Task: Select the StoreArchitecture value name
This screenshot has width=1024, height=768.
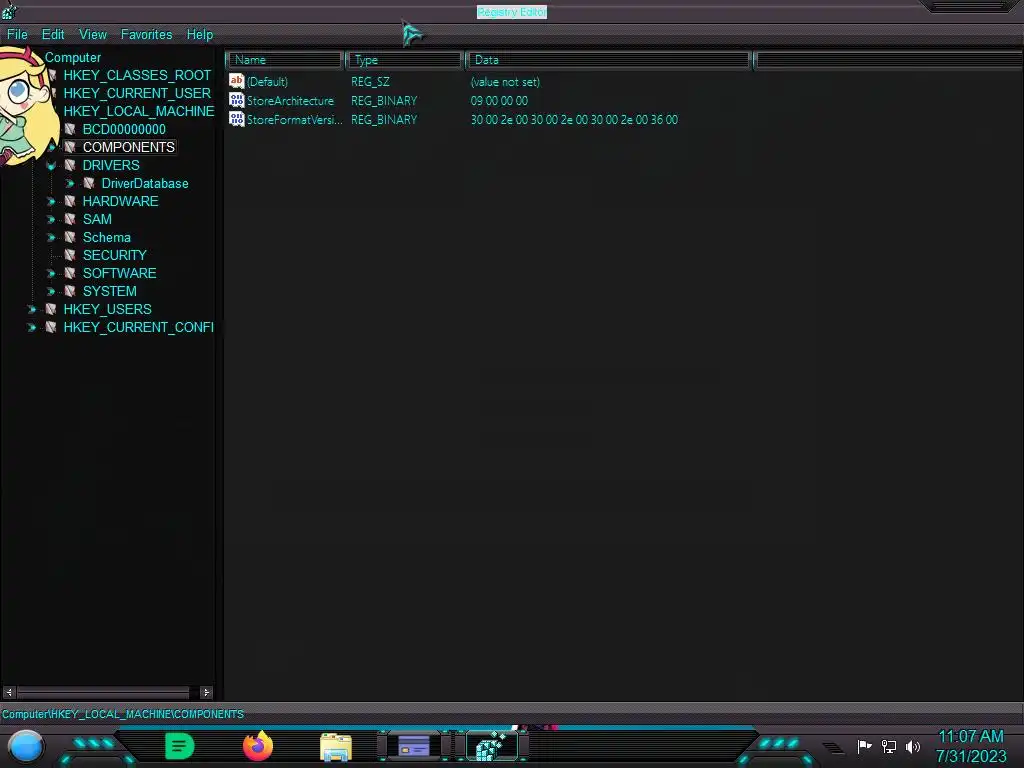Action: coord(290,101)
